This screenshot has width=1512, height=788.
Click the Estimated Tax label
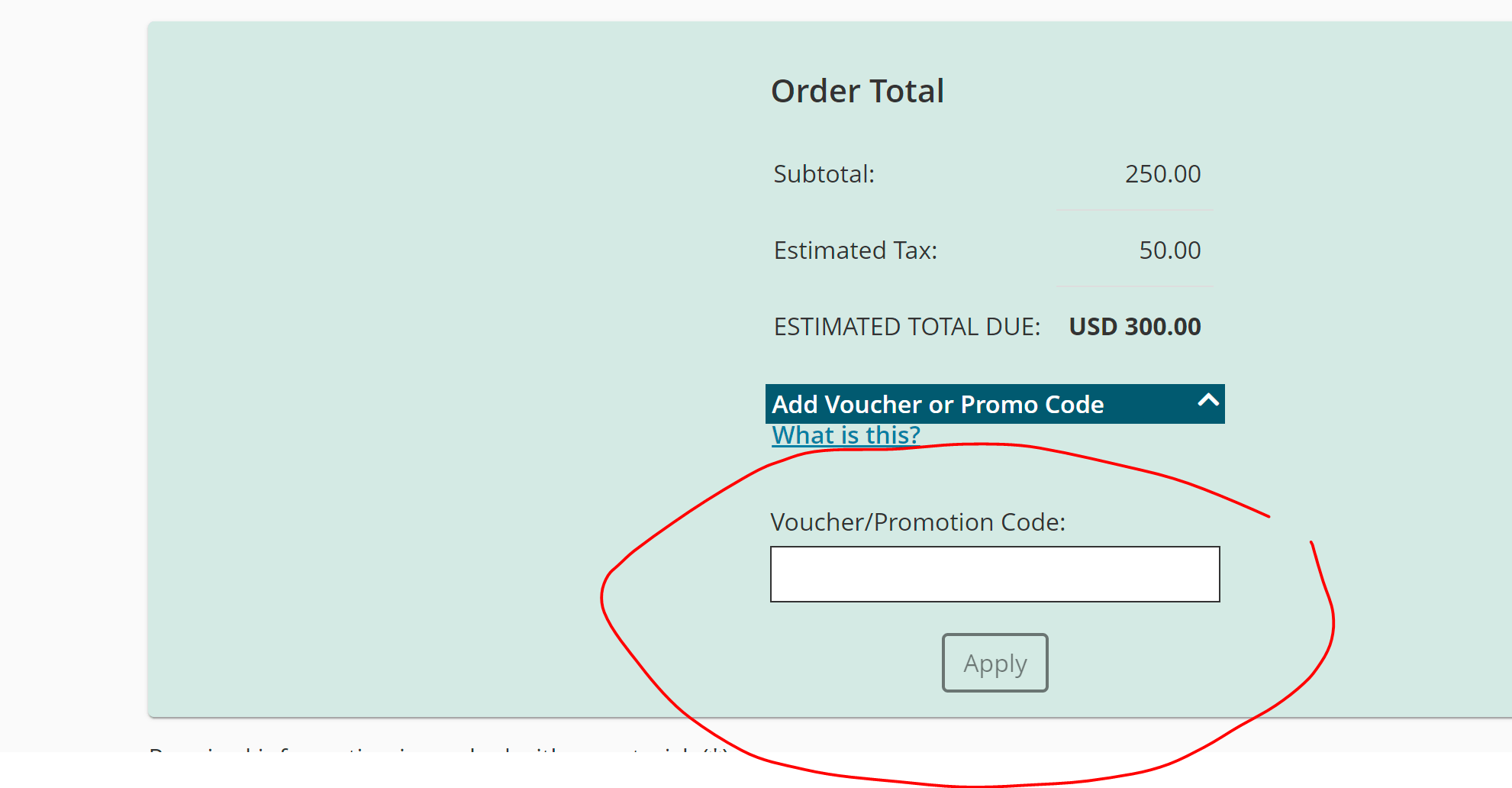(x=856, y=250)
